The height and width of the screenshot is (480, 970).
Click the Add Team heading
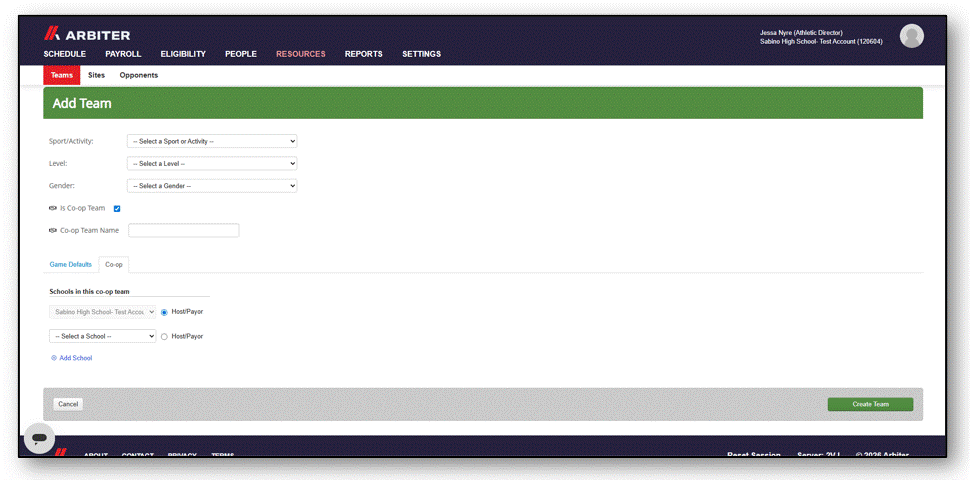point(82,103)
